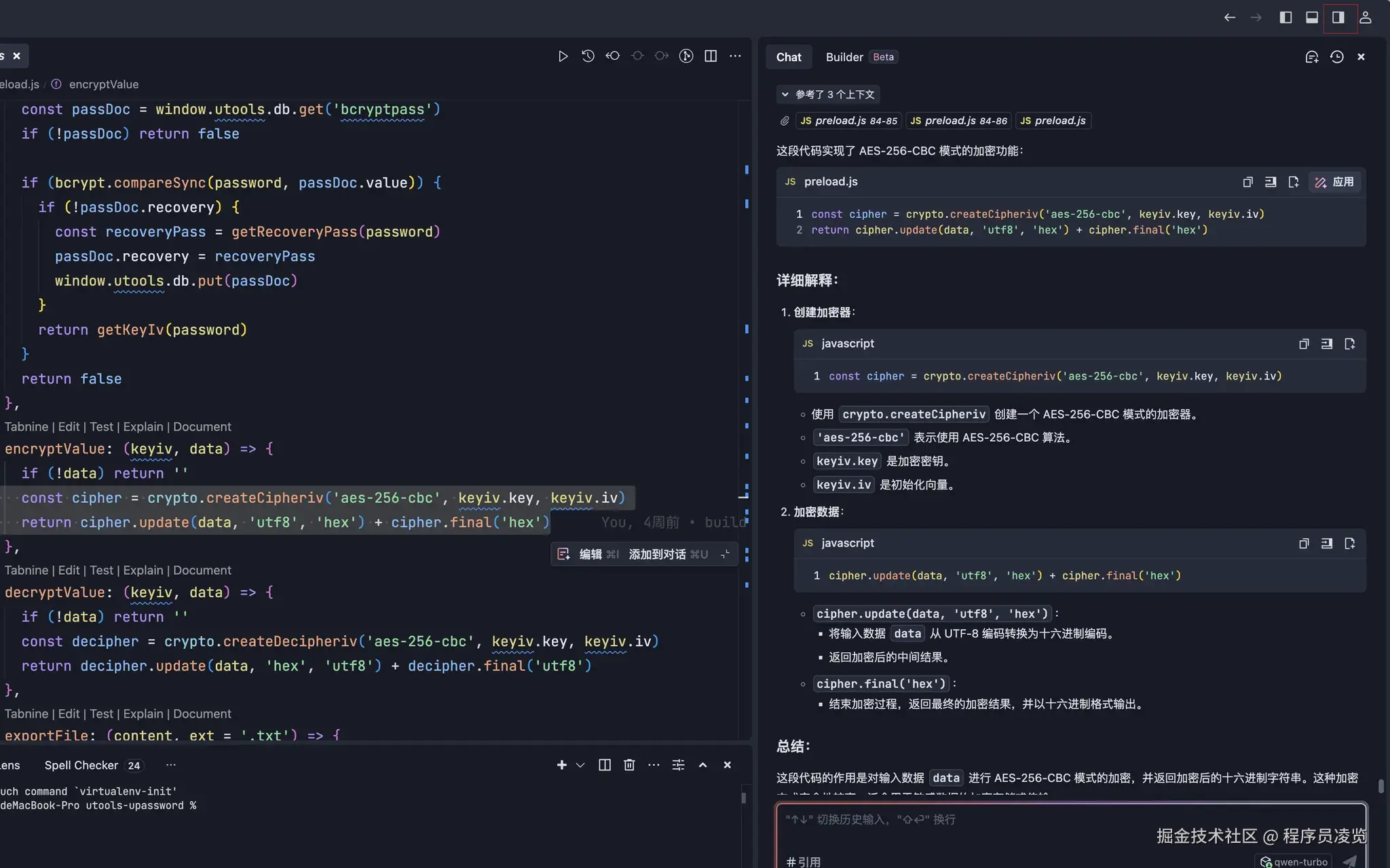The height and width of the screenshot is (868, 1390).
Task: Click the Run code play icon
Action: coord(563,56)
